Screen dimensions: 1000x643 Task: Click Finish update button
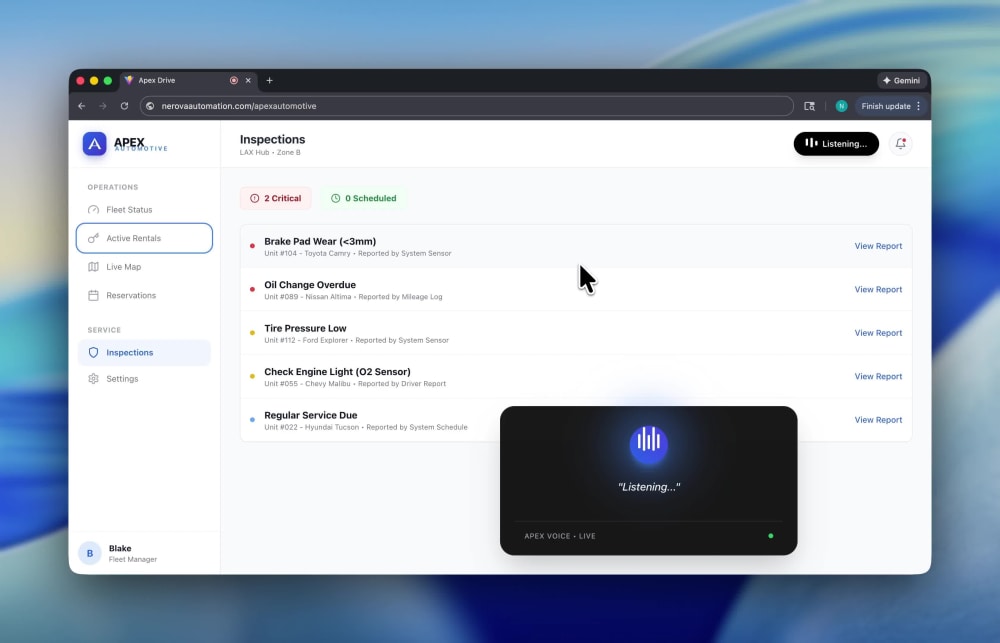[x=886, y=106]
